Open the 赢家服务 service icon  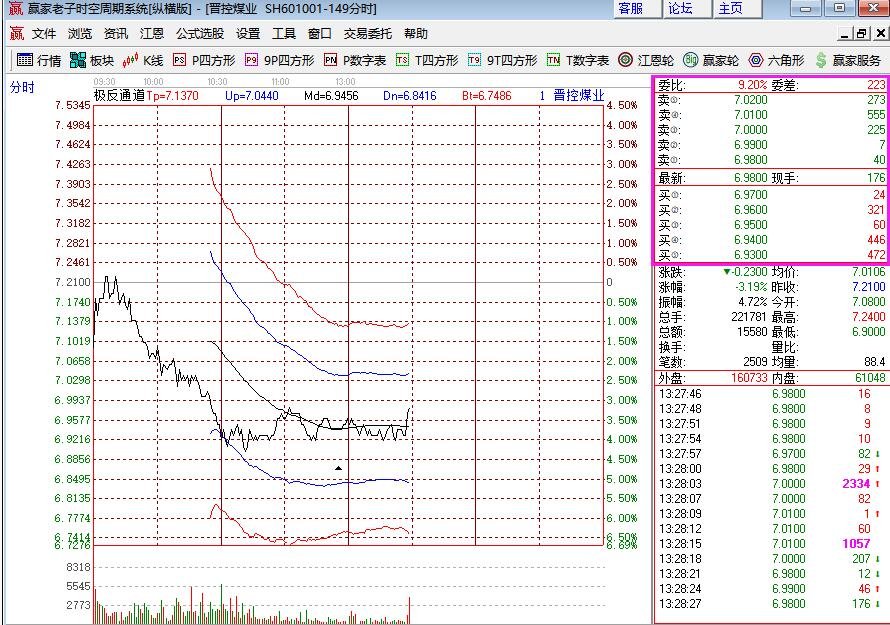[x=847, y=60]
